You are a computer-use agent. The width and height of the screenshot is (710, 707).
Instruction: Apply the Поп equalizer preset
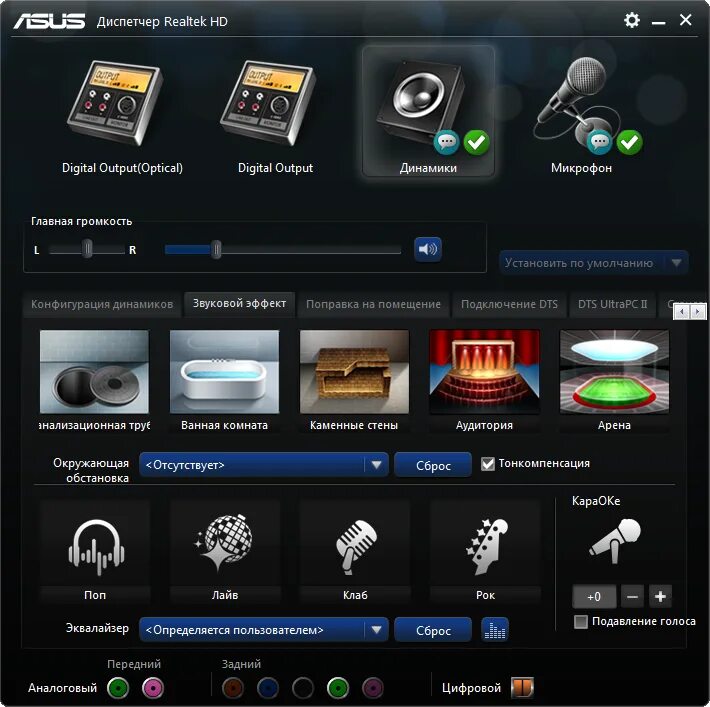95,551
